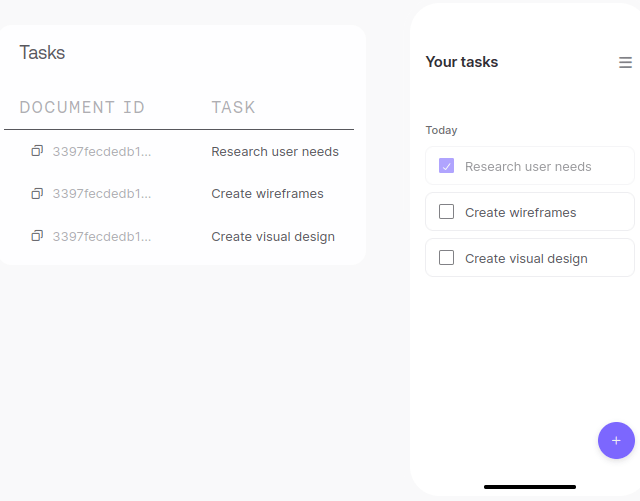Select truncated document ID in first table row
This screenshot has height=501, width=640.
tap(102, 152)
